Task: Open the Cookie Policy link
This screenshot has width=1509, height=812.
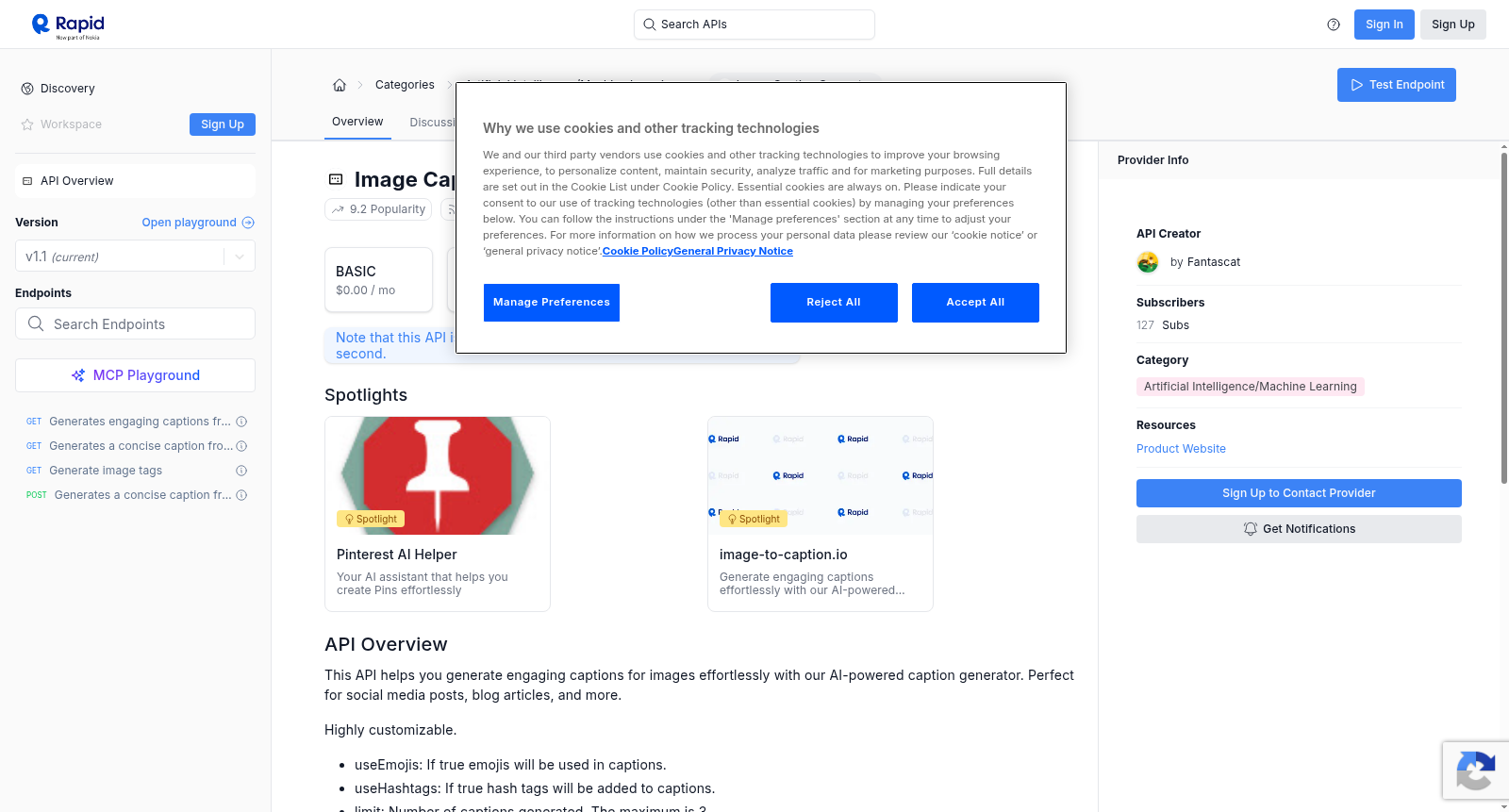Action: click(x=638, y=251)
